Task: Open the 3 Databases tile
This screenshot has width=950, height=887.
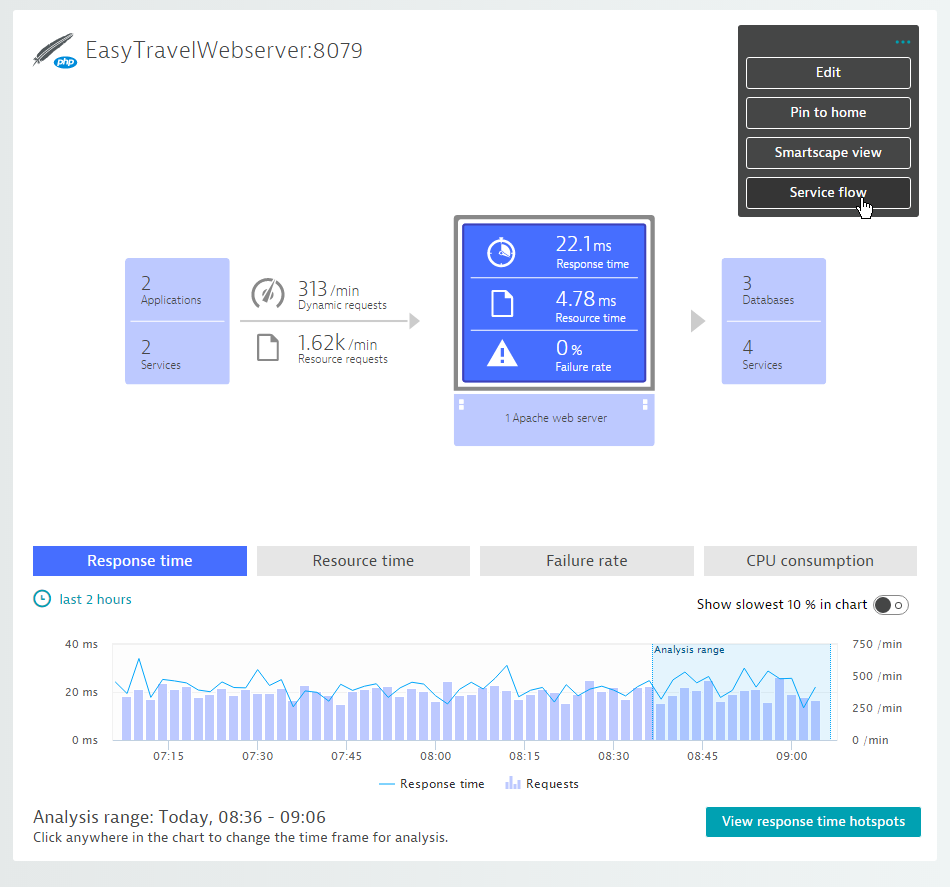Action: pyautogui.click(x=774, y=290)
